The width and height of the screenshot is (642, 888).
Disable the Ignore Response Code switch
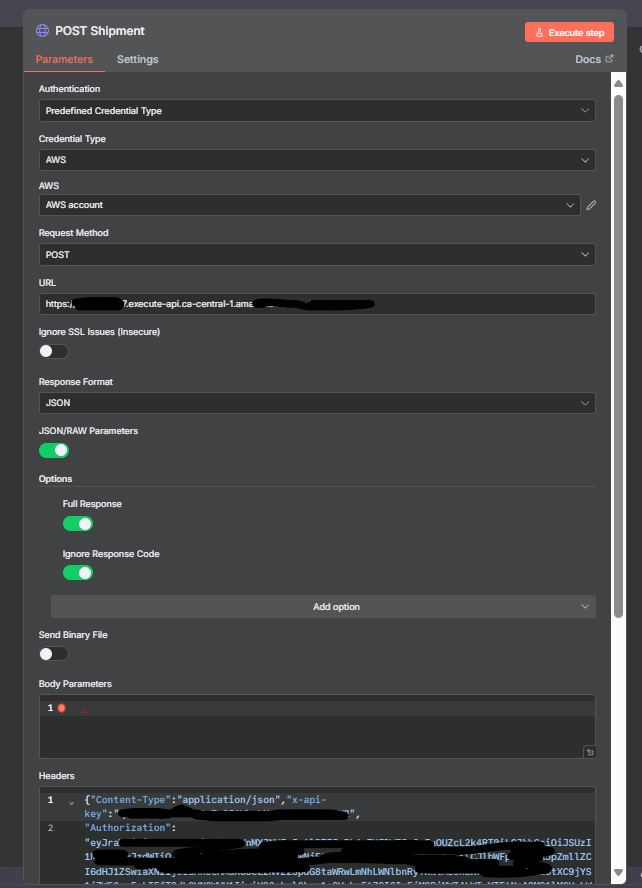point(78,573)
